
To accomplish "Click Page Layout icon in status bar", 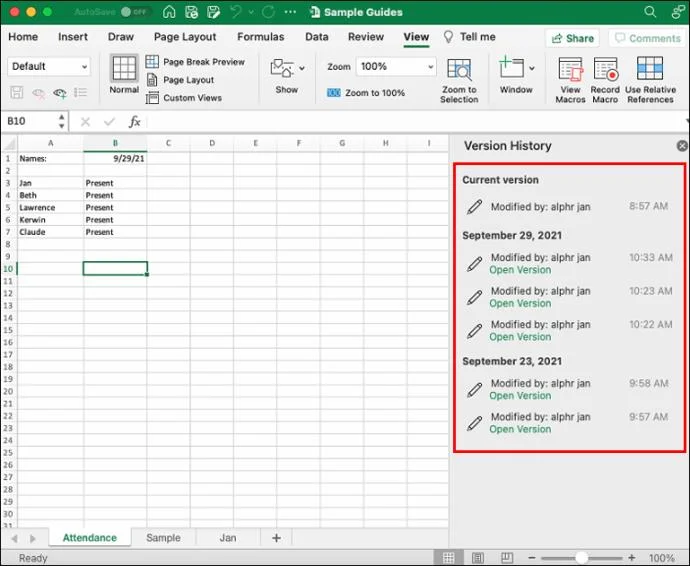I will 478,558.
